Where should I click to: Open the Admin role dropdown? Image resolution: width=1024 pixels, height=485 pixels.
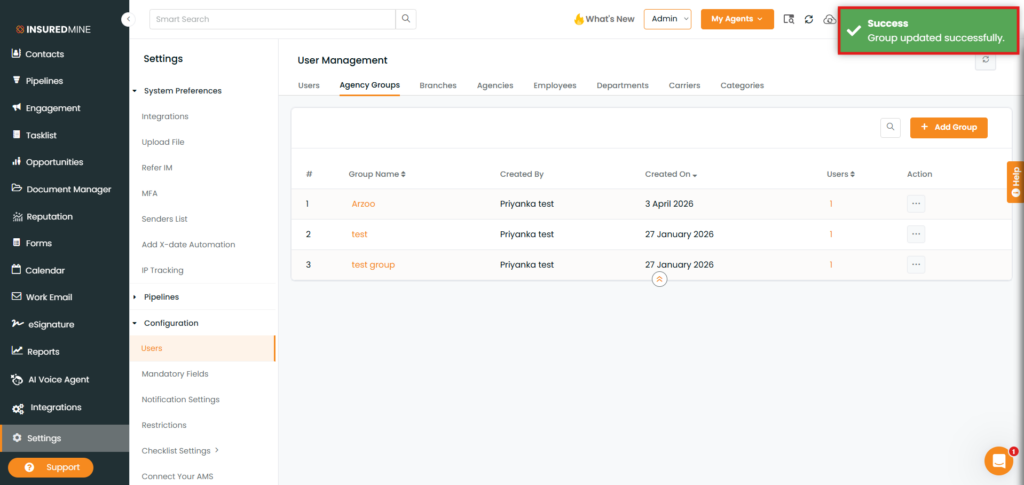[x=667, y=19]
